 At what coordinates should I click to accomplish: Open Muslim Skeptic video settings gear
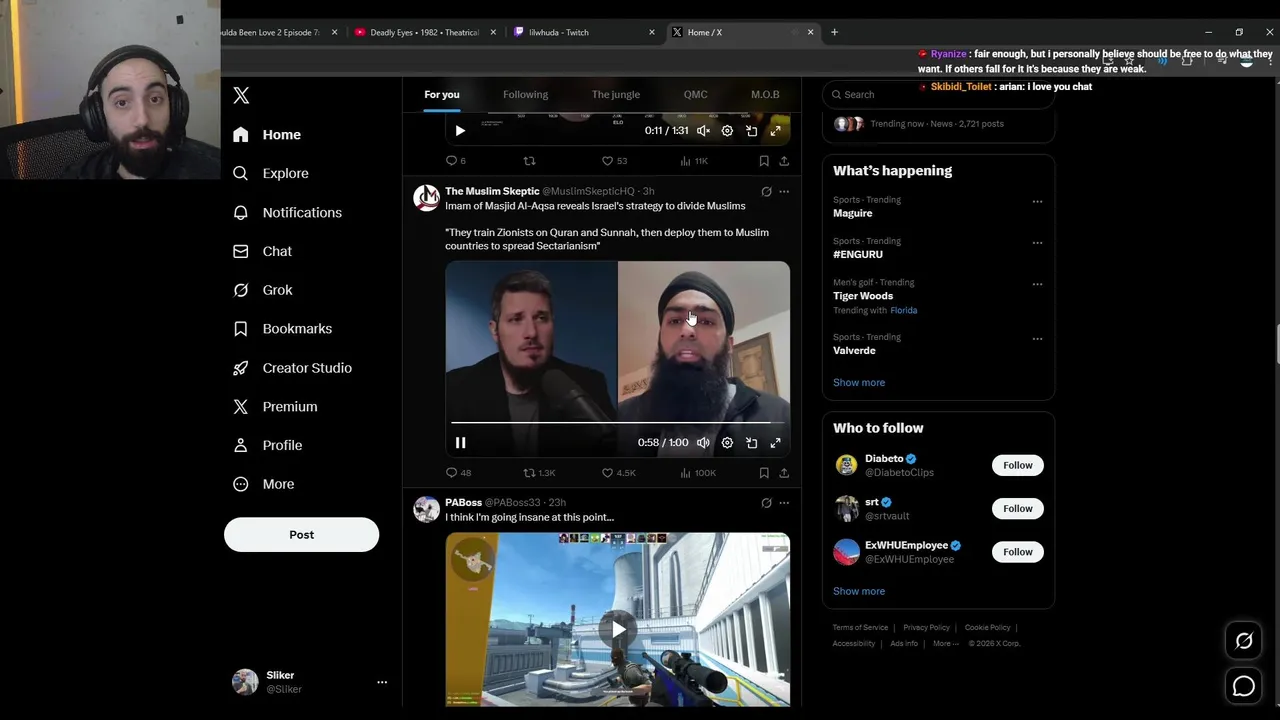tap(727, 442)
